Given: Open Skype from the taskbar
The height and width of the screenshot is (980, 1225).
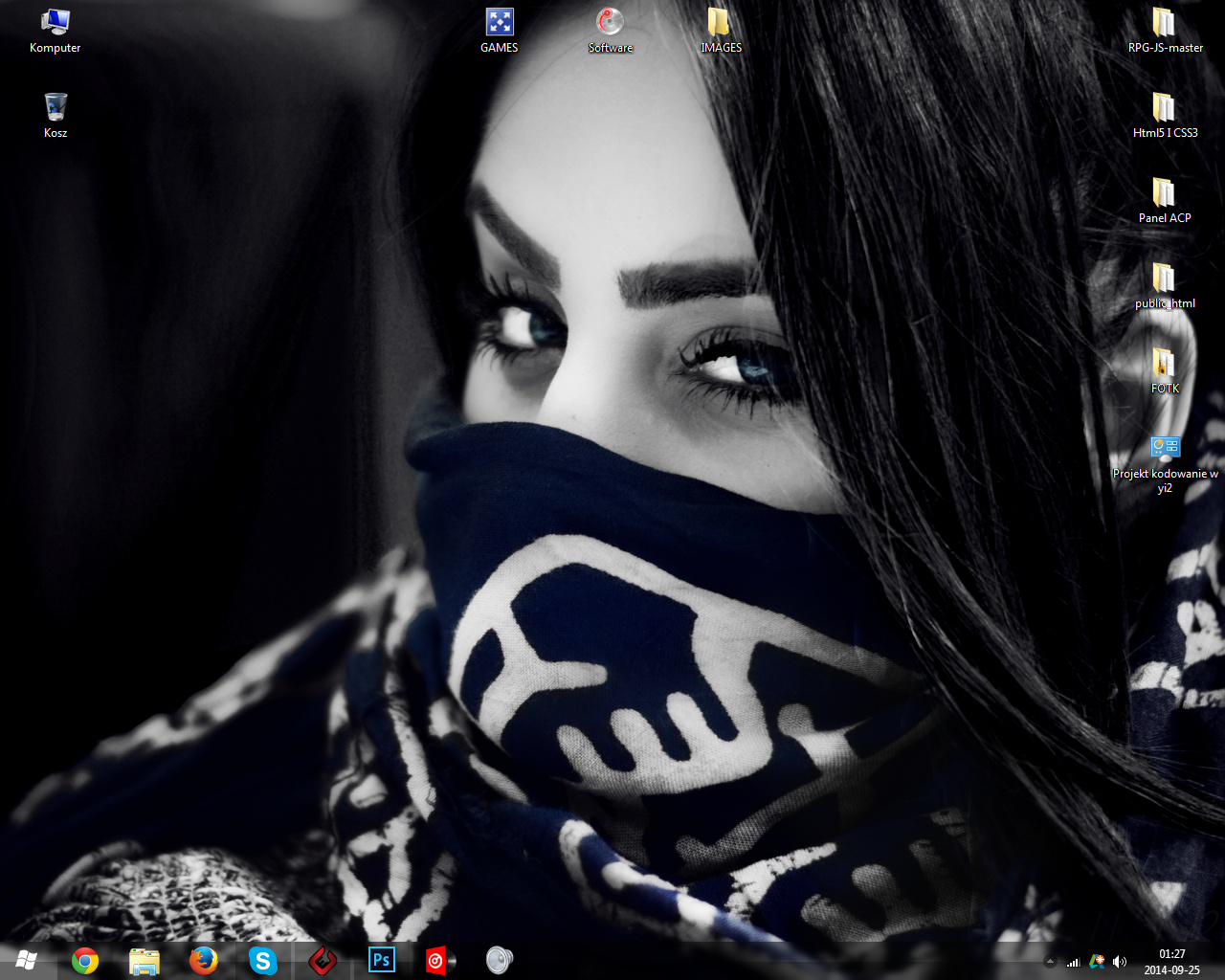Looking at the screenshot, I should [263, 960].
